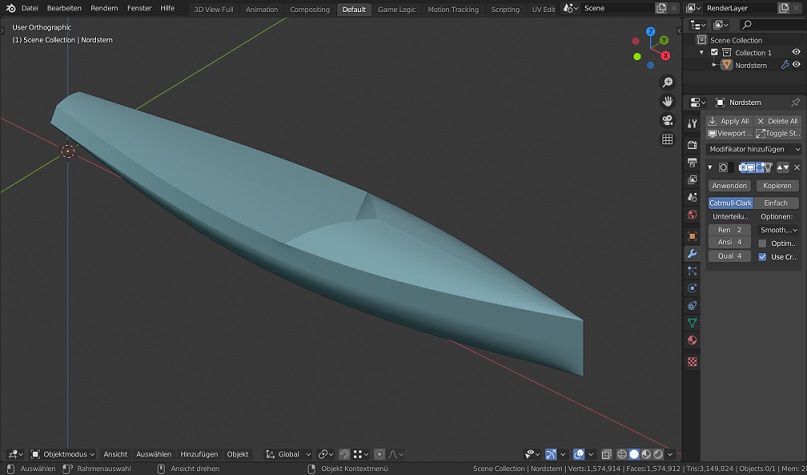
Task: Click the Anwenden button
Action: (x=729, y=185)
